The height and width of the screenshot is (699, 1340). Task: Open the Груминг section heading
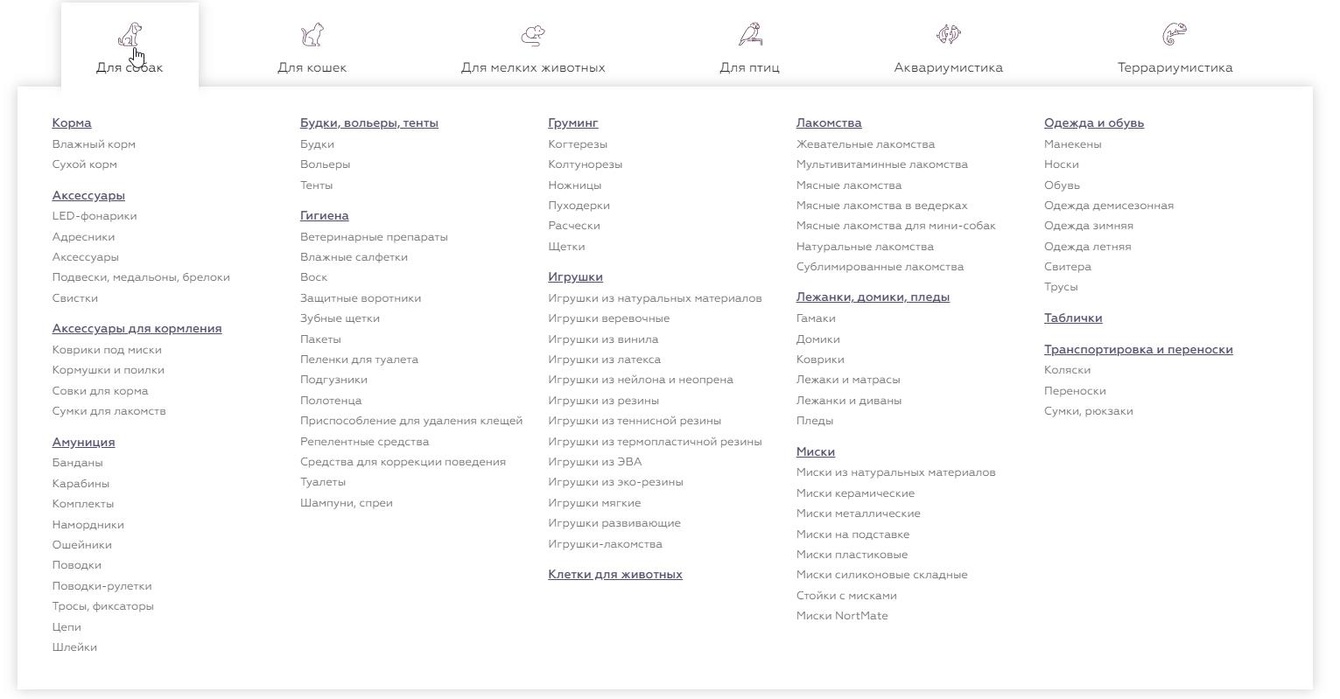(x=573, y=123)
